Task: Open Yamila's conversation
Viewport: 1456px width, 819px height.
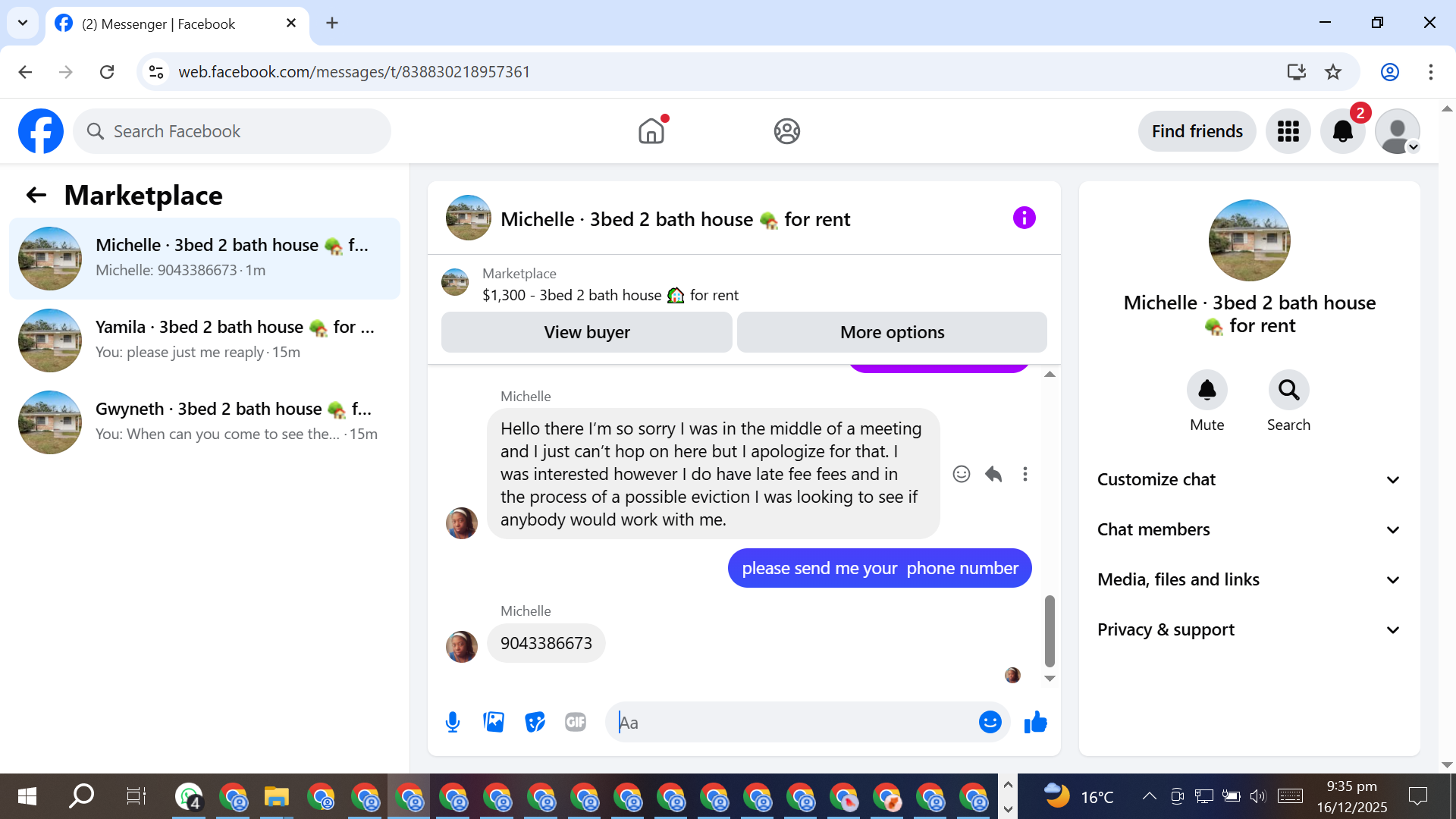Action: pyautogui.click(x=205, y=340)
